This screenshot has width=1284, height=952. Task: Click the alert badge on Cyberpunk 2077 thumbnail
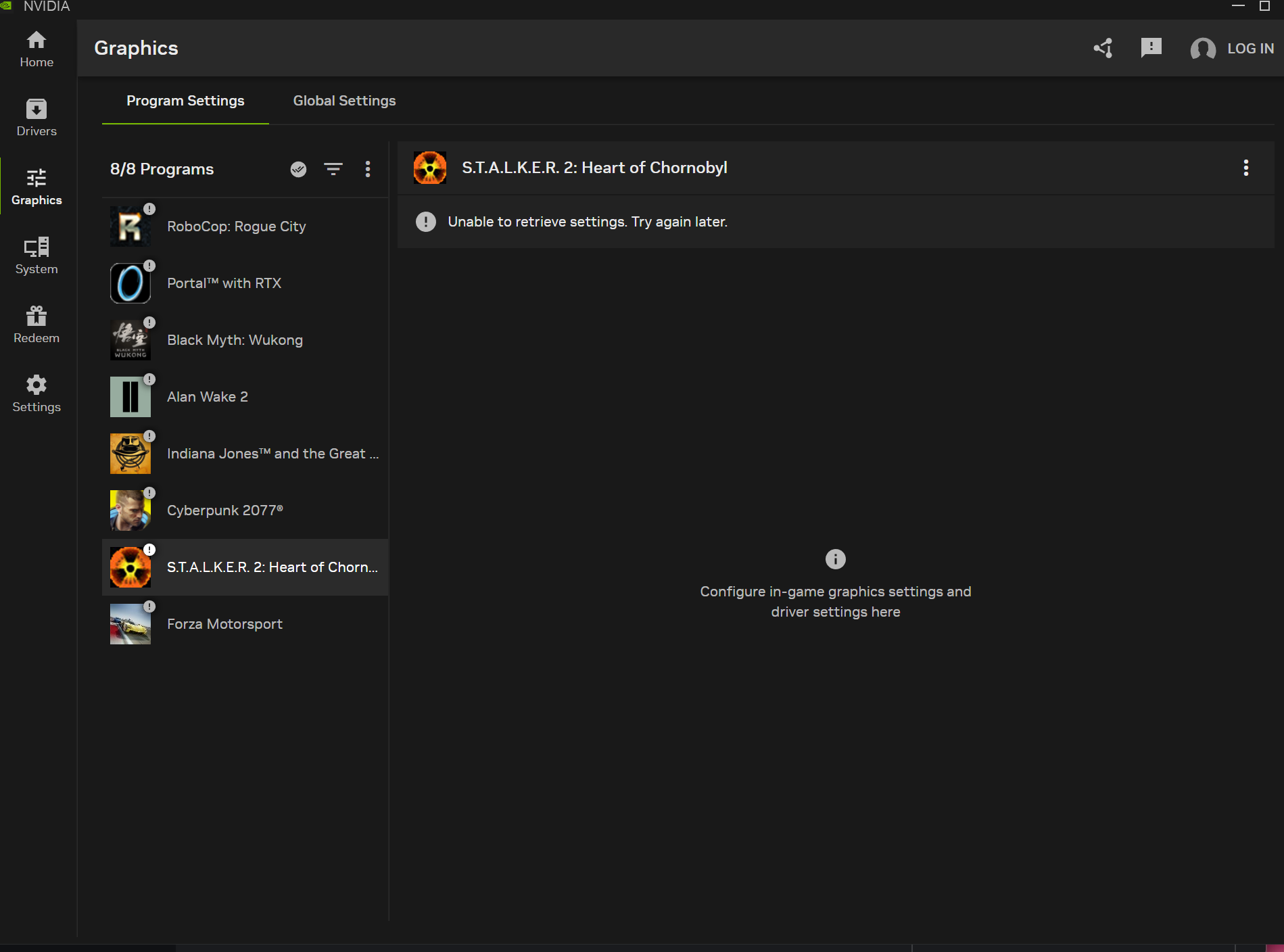coord(149,493)
